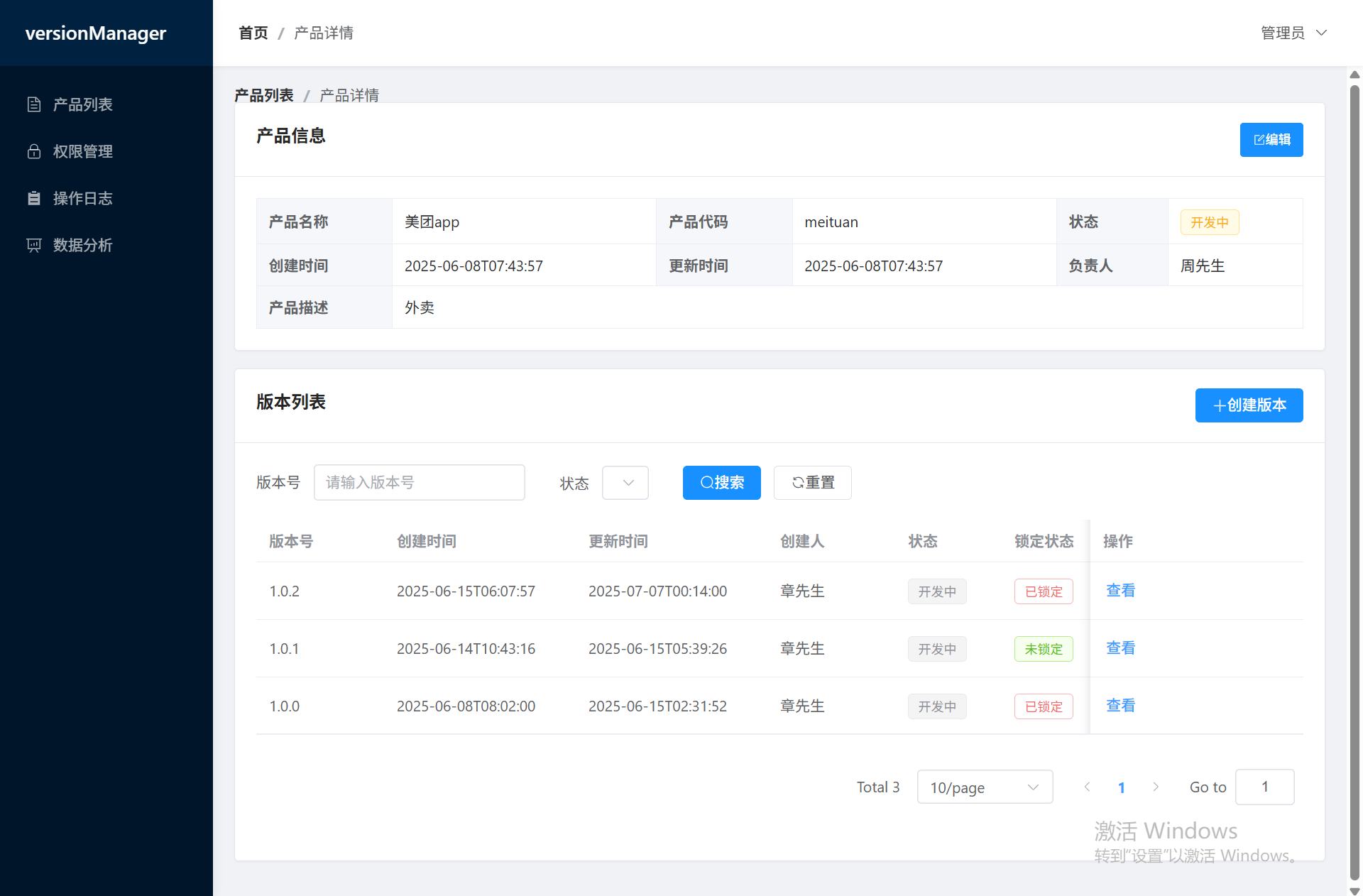Open the 状态 filter dropdown
Viewport: 1363px width, 896px height.
[x=625, y=483]
